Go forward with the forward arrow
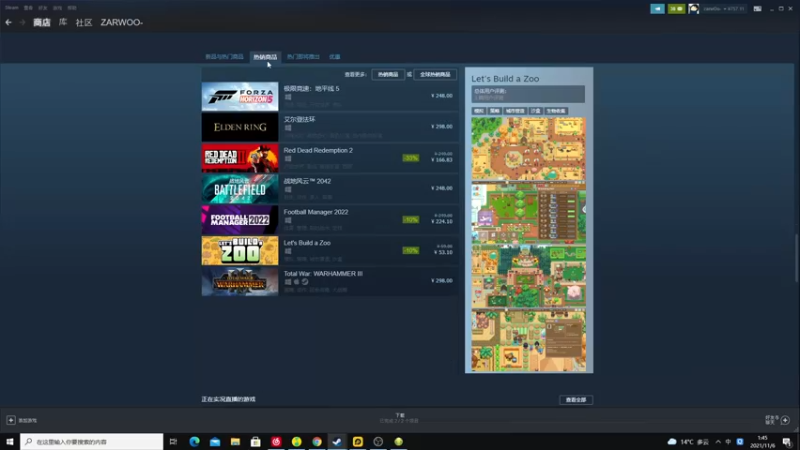 click(x=22, y=22)
